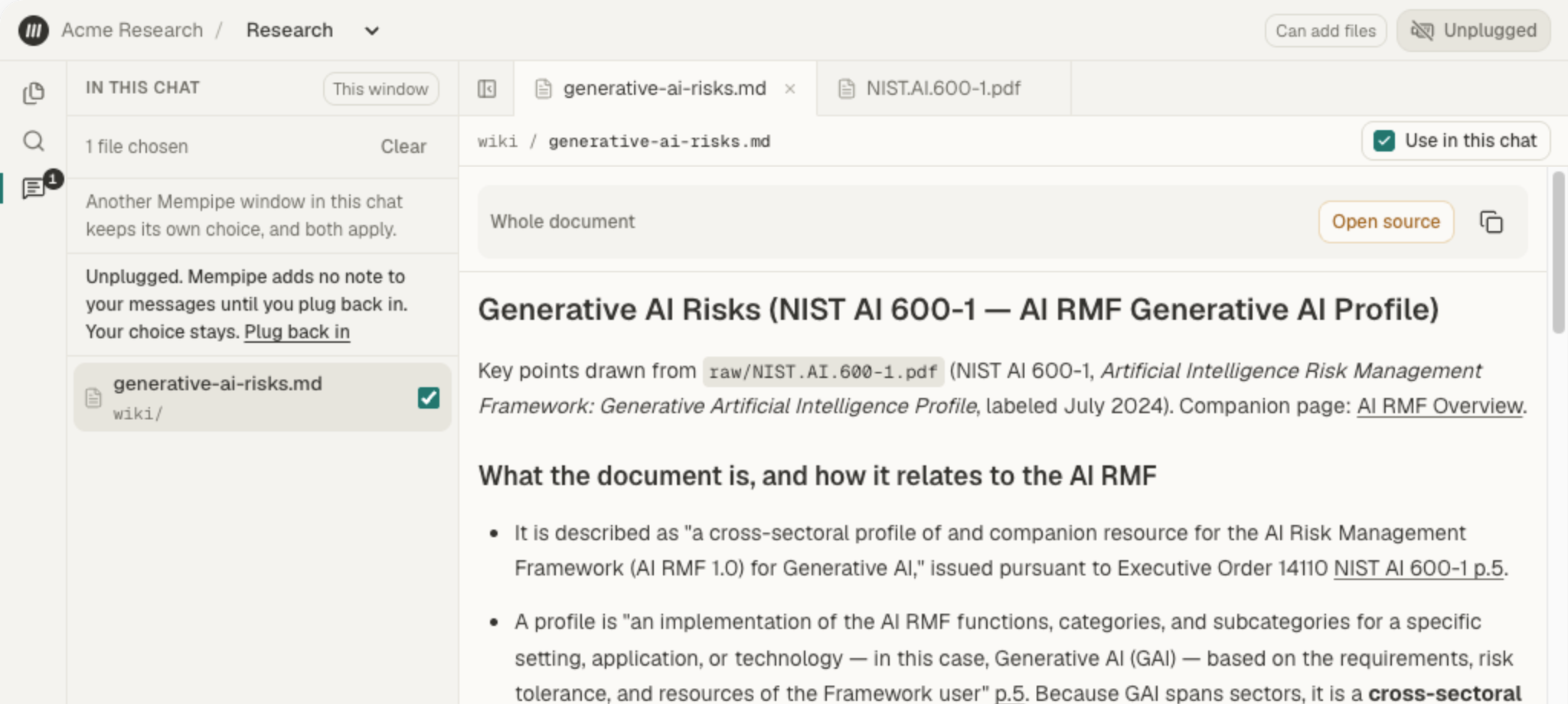Expand the Research workspace dropdown chevron
Viewport: 1568px width, 704px height.
pos(372,31)
